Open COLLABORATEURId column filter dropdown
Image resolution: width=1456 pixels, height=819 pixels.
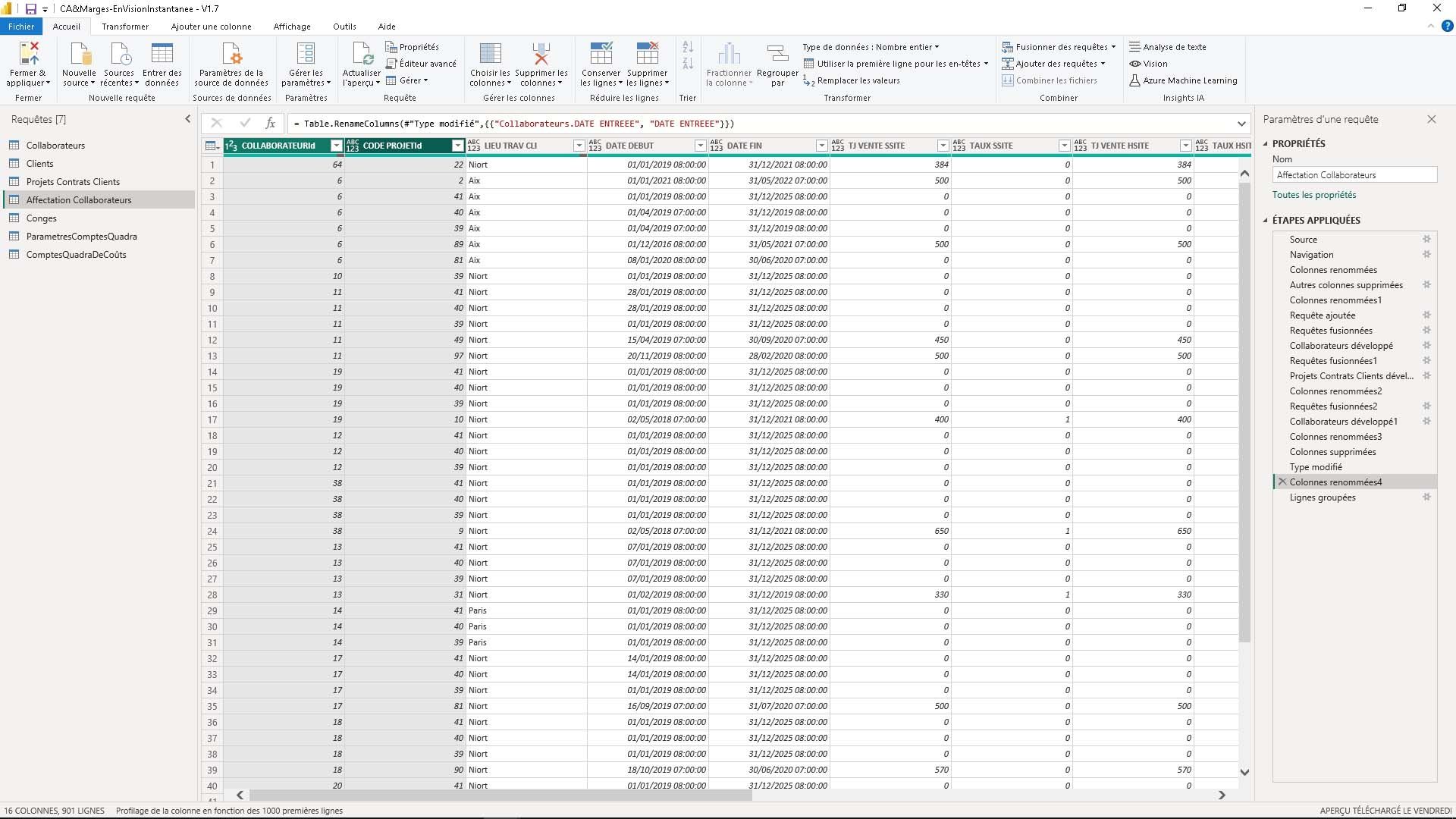tap(337, 146)
